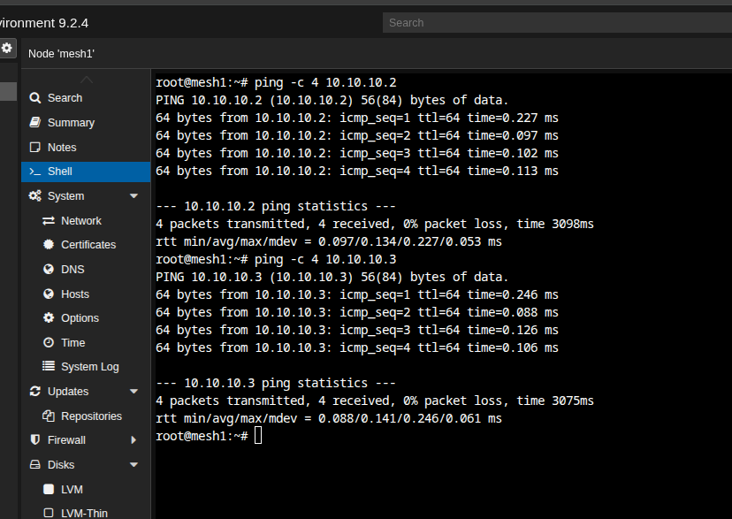The width and height of the screenshot is (732, 519).
Task: Click the line ending "time 3098ms"
Action: (374, 224)
